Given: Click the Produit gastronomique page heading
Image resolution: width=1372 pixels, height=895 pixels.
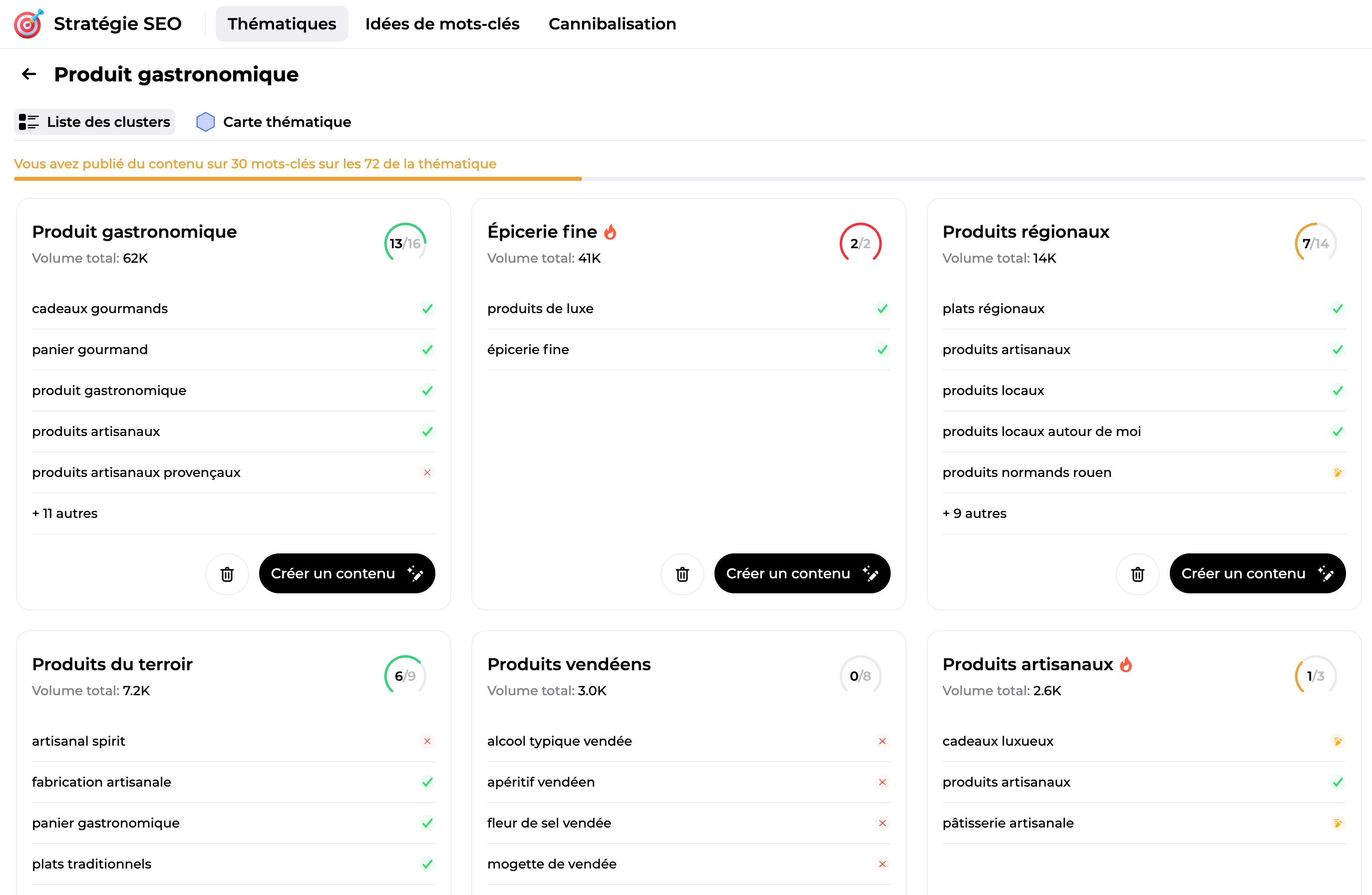Looking at the screenshot, I should click(x=176, y=74).
